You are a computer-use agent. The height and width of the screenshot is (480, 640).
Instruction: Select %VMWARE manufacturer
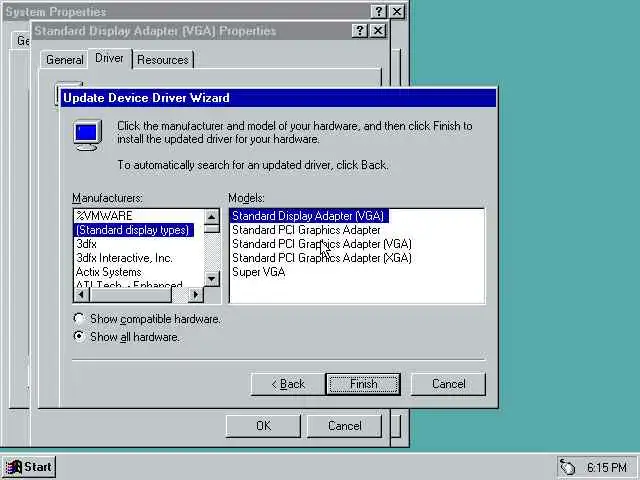point(104,216)
